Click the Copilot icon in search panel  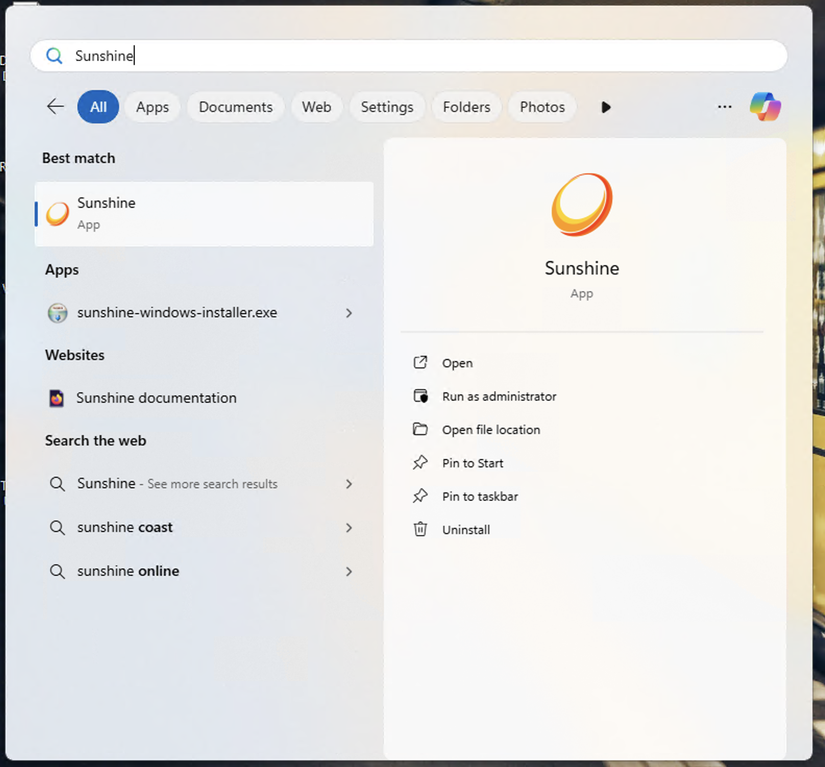click(x=765, y=107)
